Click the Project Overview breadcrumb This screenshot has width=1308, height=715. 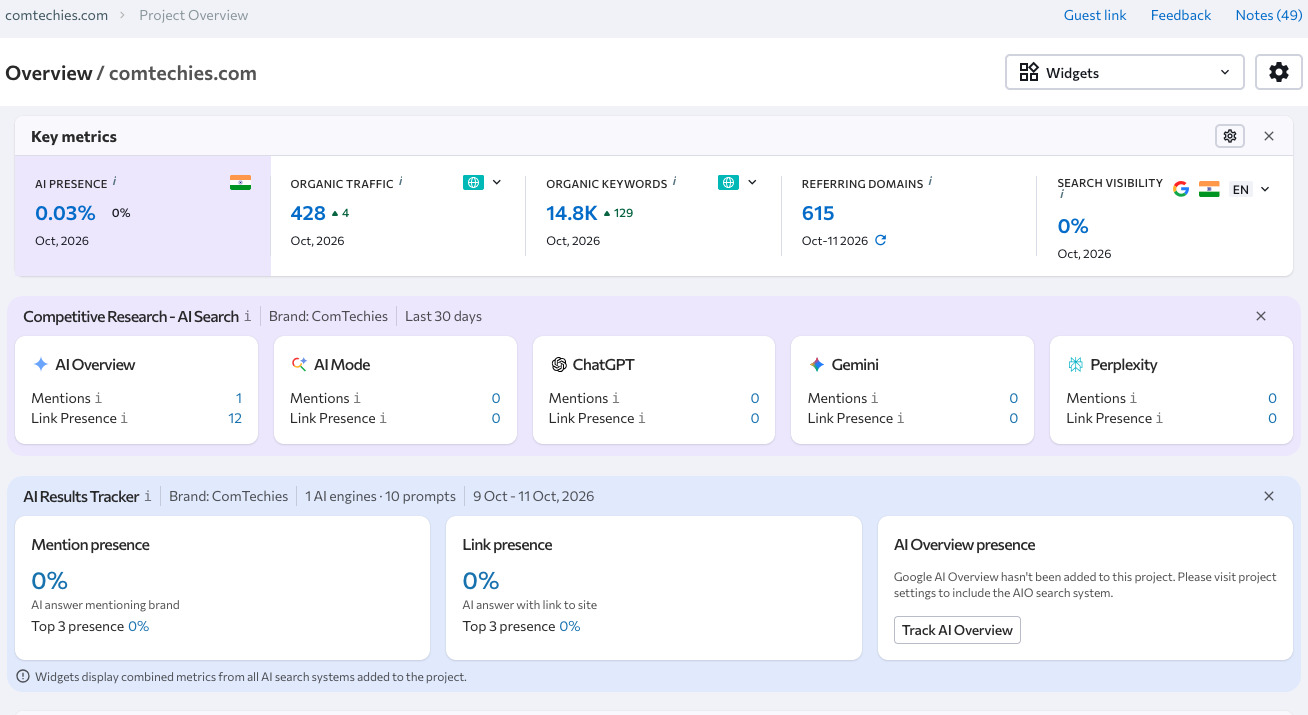click(x=194, y=15)
